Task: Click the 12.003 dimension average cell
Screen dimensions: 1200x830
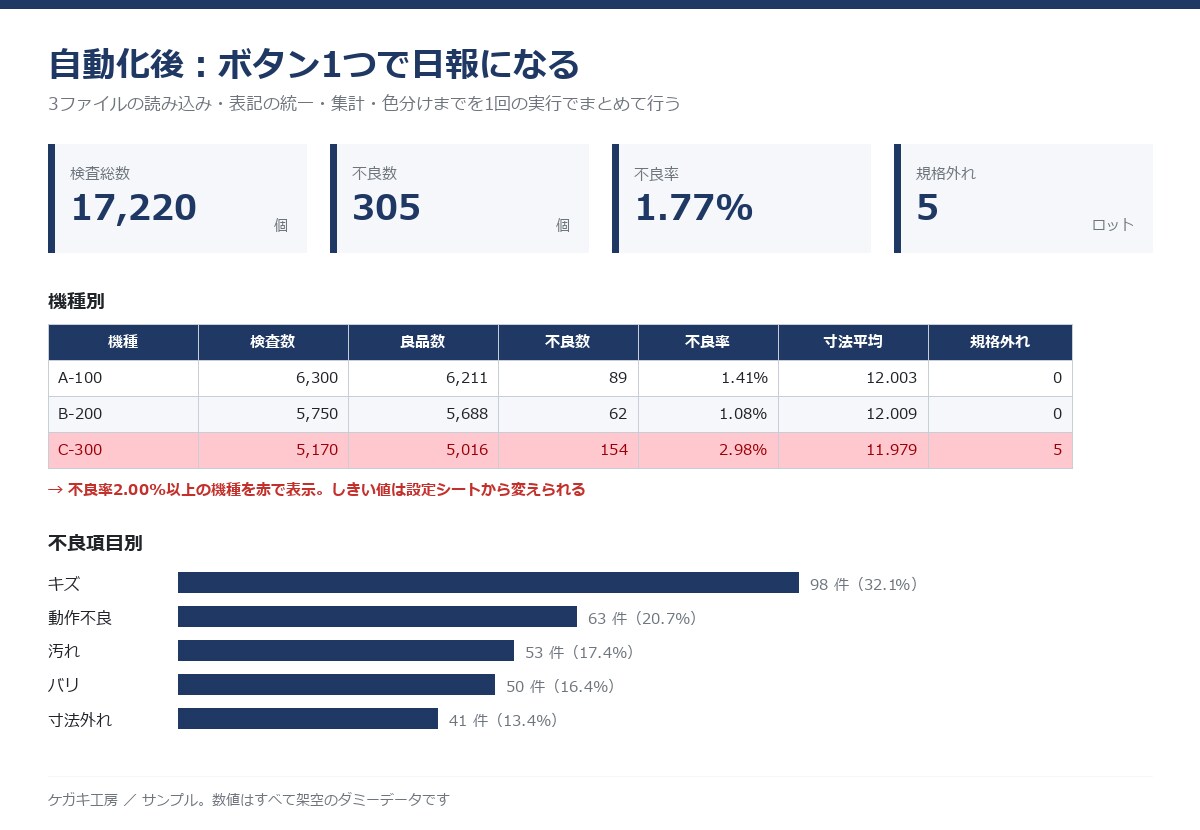Action: pyautogui.click(x=853, y=378)
